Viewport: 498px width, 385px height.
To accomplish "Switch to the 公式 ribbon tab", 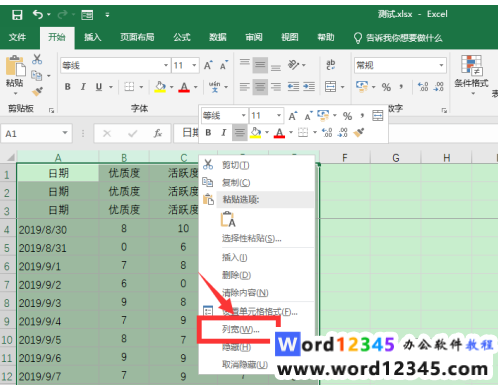I will click(182, 37).
